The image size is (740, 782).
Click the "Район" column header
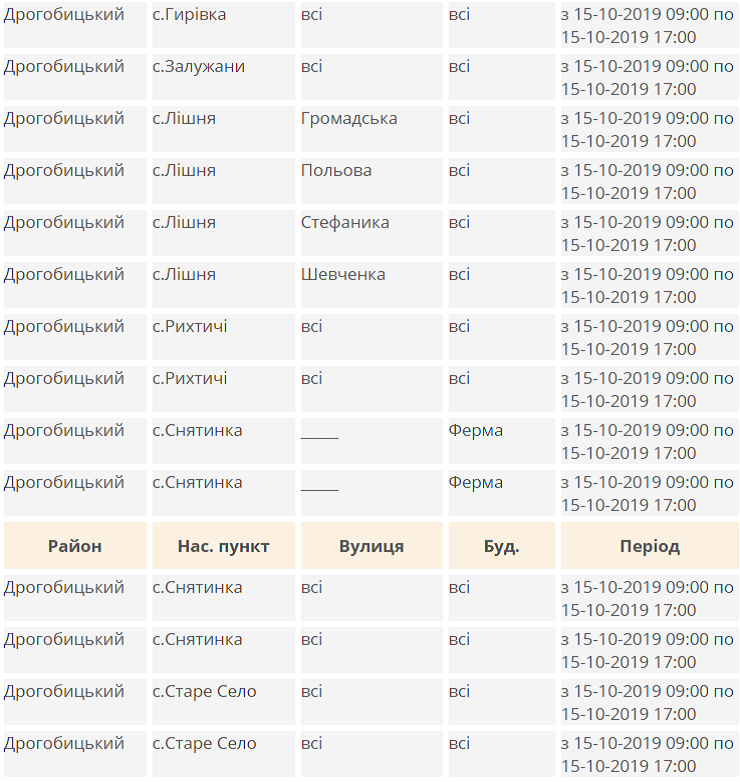point(75,546)
